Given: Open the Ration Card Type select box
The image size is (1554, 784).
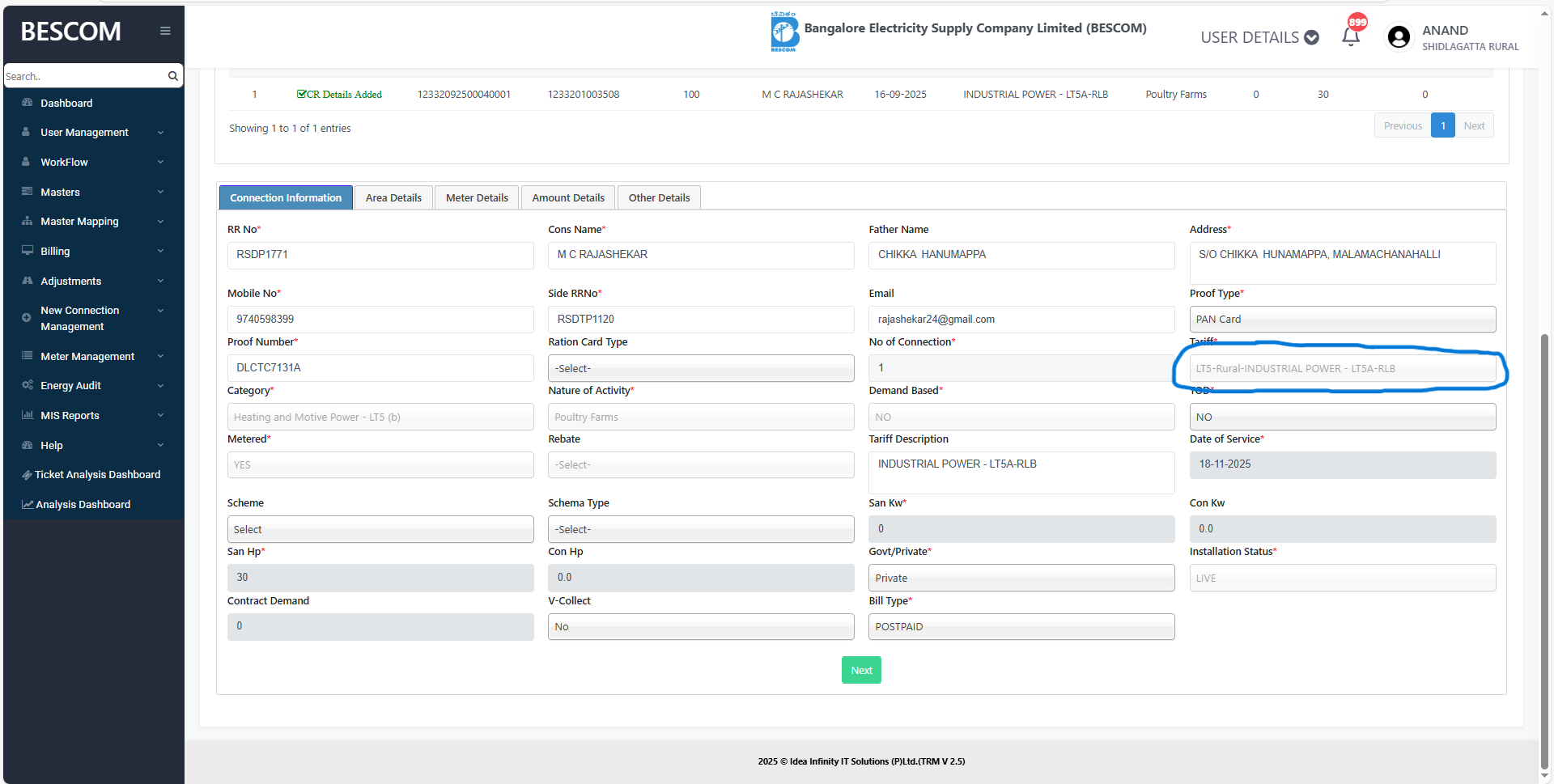Looking at the screenshot, I should click(700, 368).
